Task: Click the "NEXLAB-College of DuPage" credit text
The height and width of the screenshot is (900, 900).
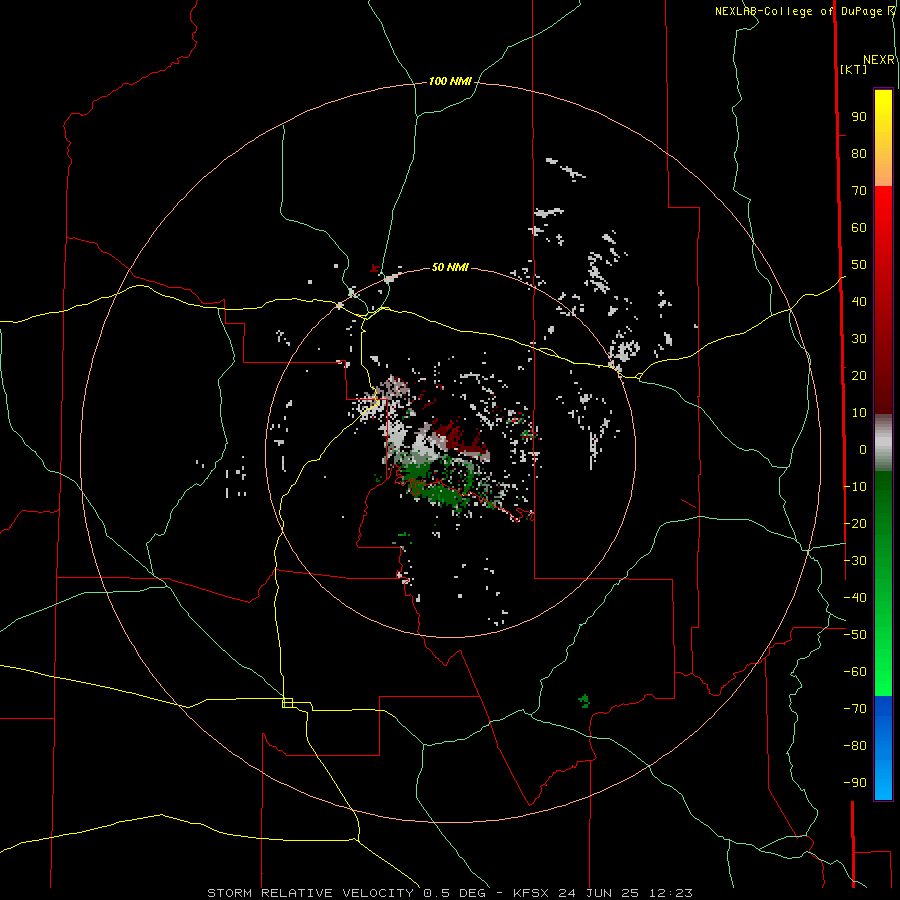Action: 800,11
